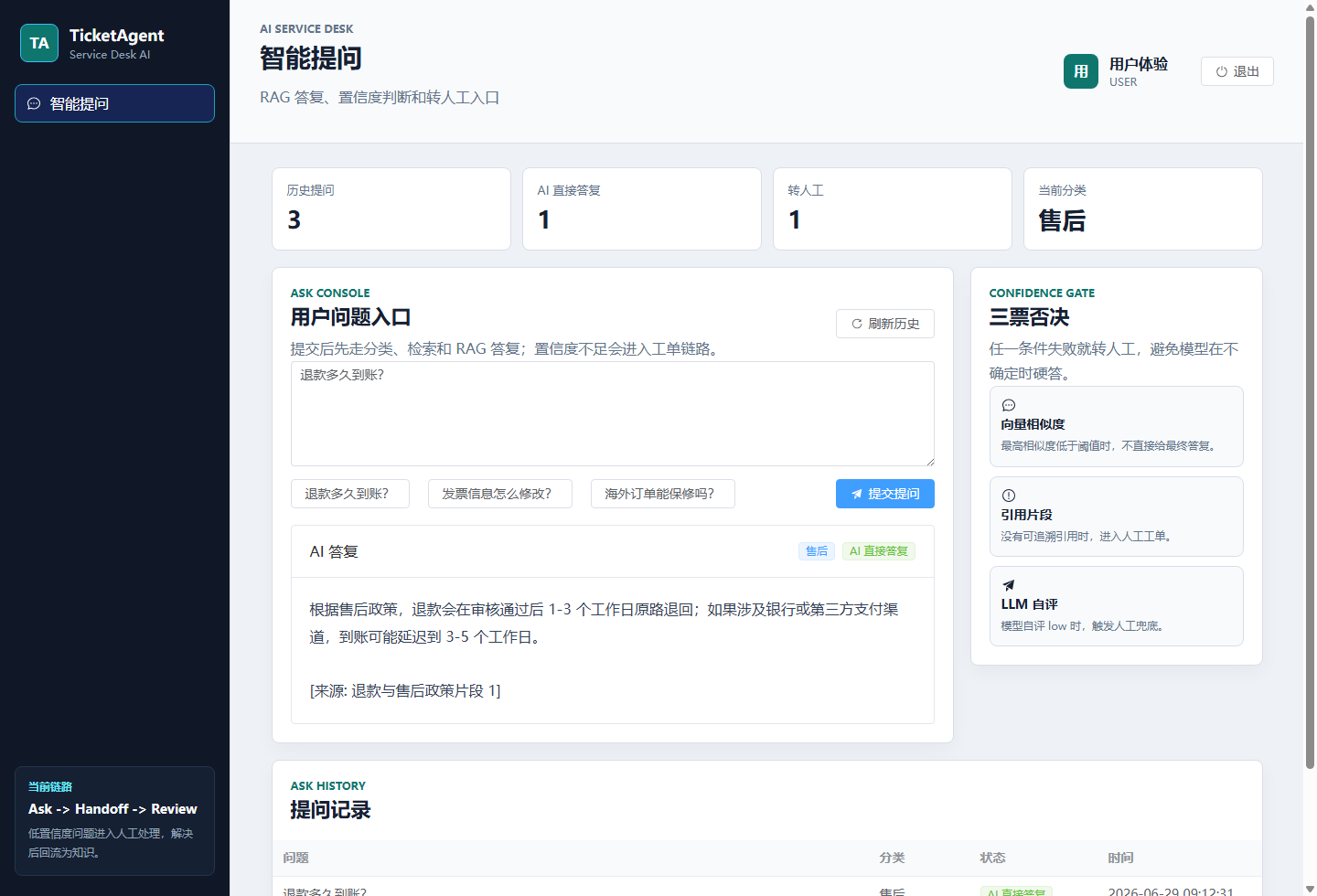Click the 售后 tag in AI 答复 header
This screenshot has height=896, width=1317.
click(817, 551)
